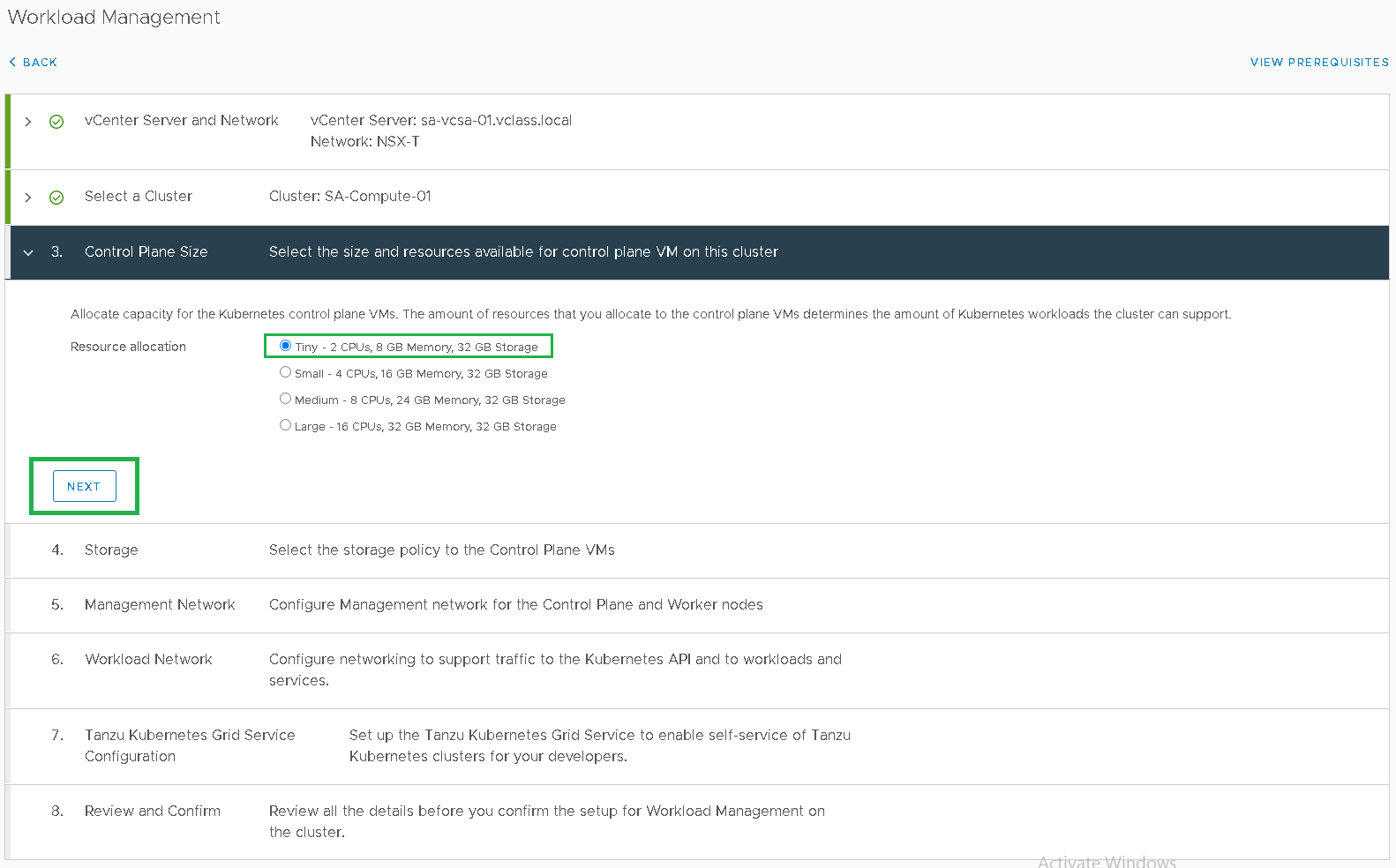
Task: Go back using the BACK link
Action: [40, 63]
